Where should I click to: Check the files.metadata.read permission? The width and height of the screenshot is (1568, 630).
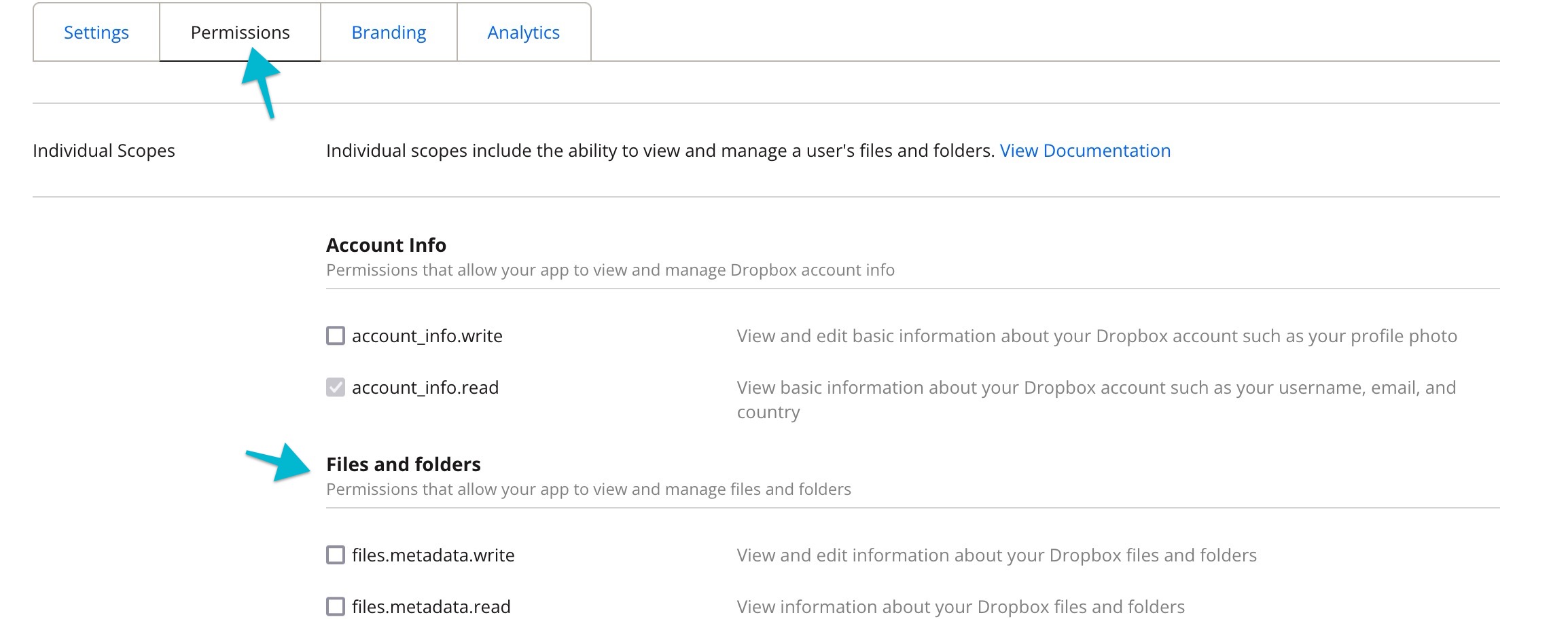coord(336,606)
